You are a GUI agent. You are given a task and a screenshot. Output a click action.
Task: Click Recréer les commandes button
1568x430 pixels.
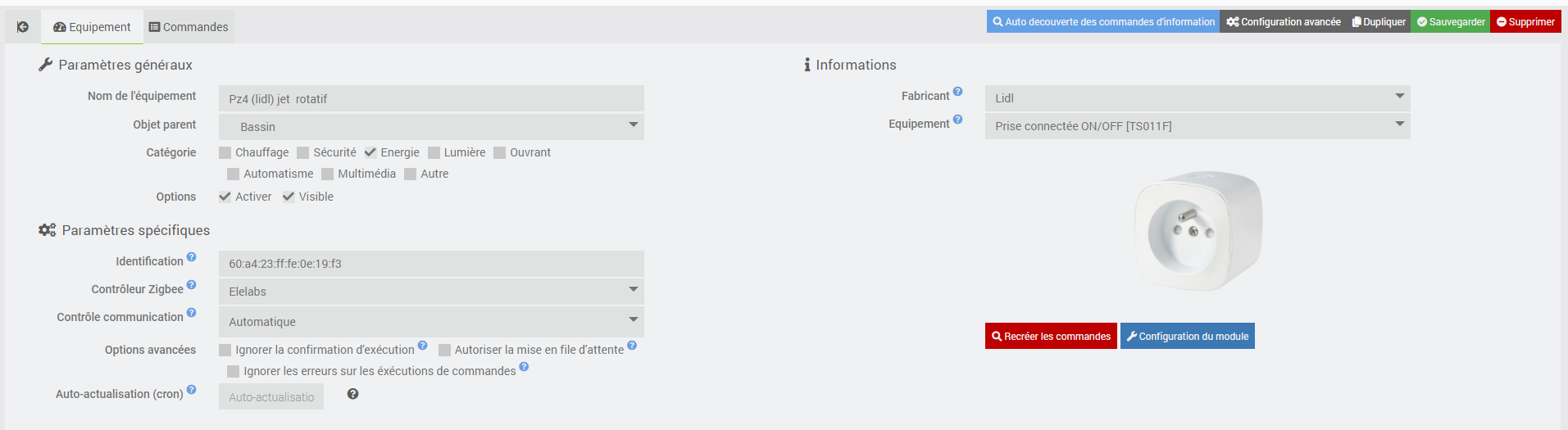[x=1051, y=336]
